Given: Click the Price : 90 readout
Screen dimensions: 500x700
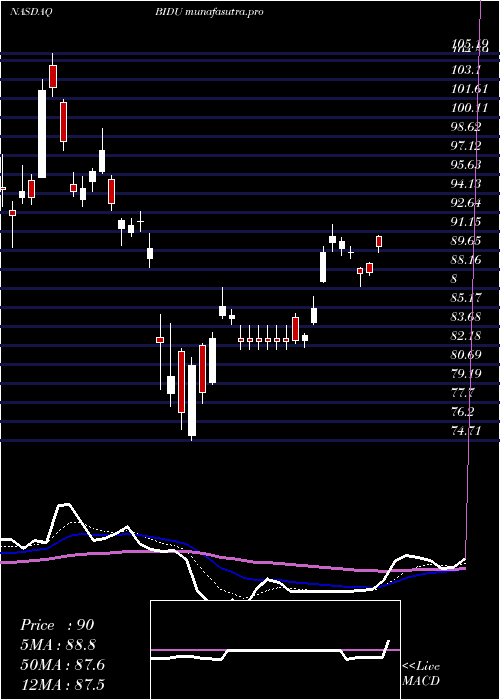Looking at the screenshot, I should (57, 625).
